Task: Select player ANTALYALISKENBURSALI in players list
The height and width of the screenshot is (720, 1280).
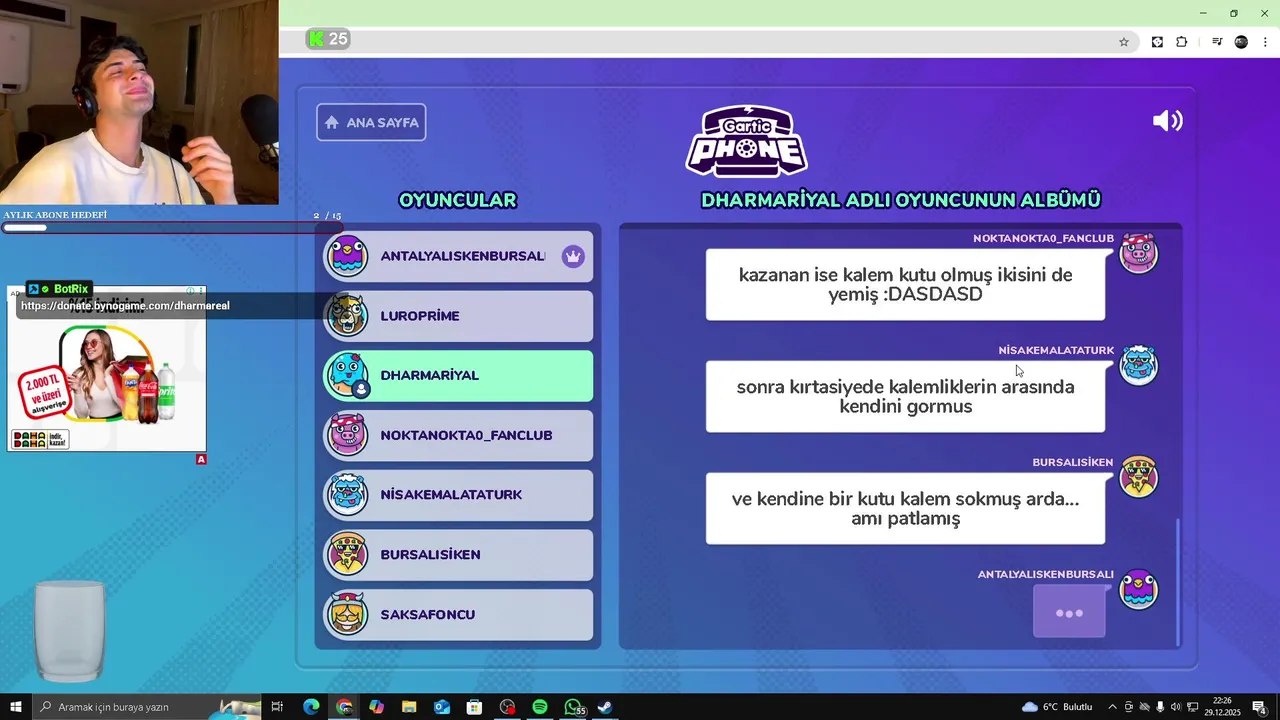Action: click(x=458, y=256)
